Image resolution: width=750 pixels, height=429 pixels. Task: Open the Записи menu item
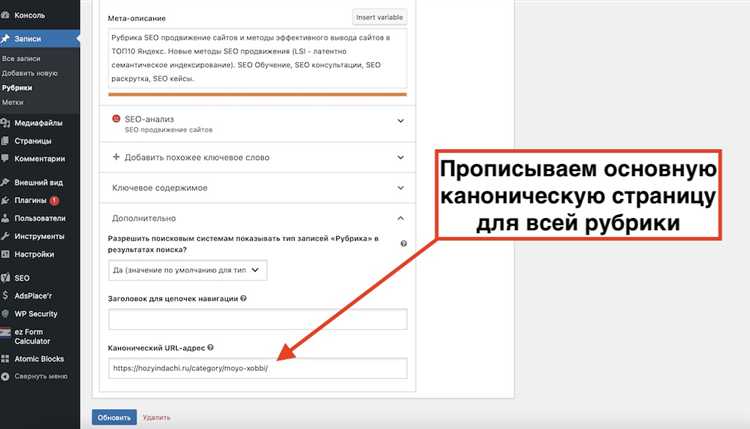[27, 39]
